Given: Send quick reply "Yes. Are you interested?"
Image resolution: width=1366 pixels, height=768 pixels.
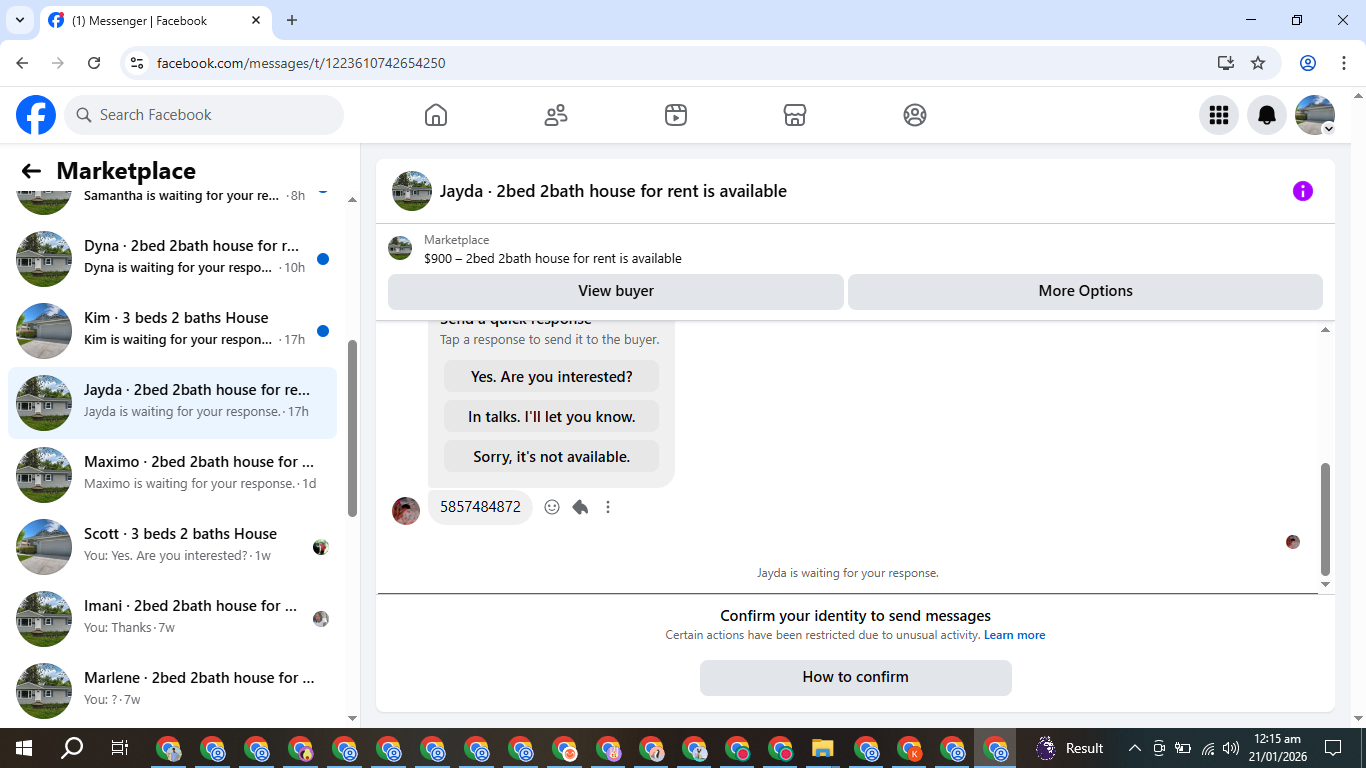Looking at the screenshot, I should click(552, 377).
